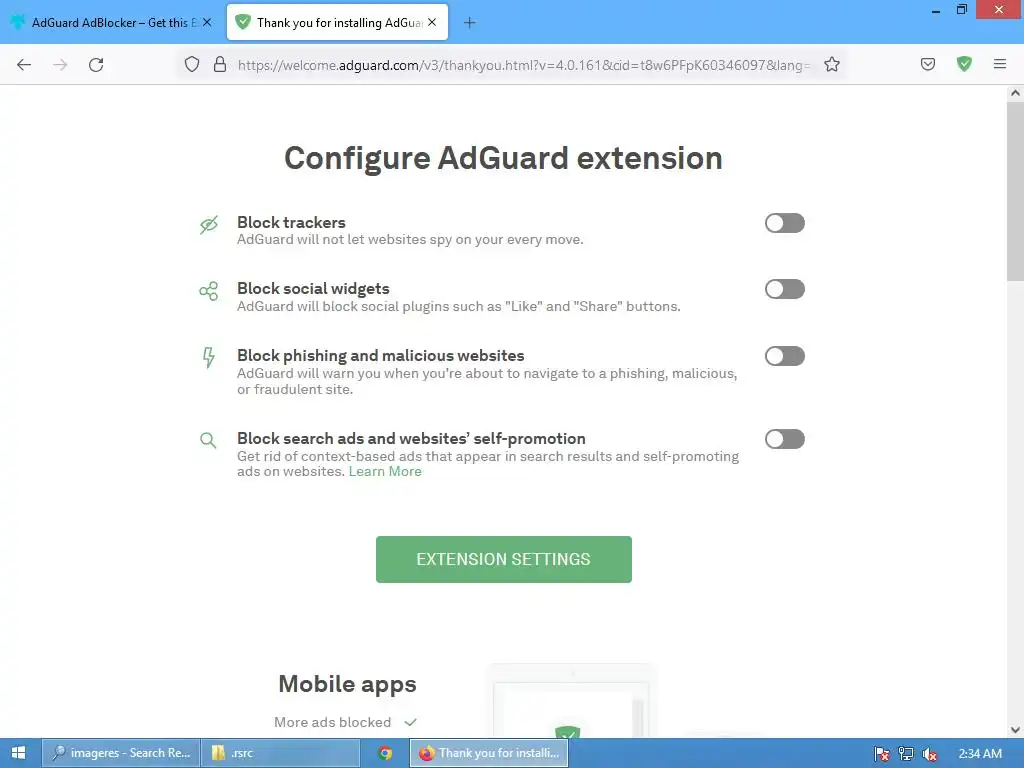Screen dimensions: 1024x768
Task: Enable Block search ads and self-promotion
Action: 784,439
